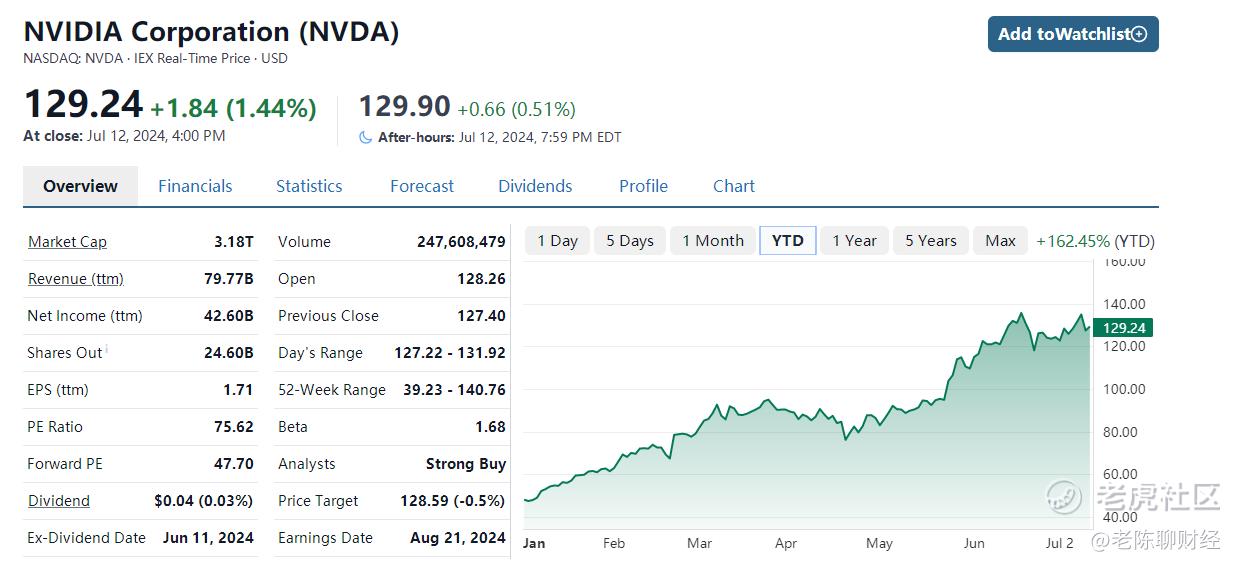Click the after-hours moon icon

pos(365,137)
